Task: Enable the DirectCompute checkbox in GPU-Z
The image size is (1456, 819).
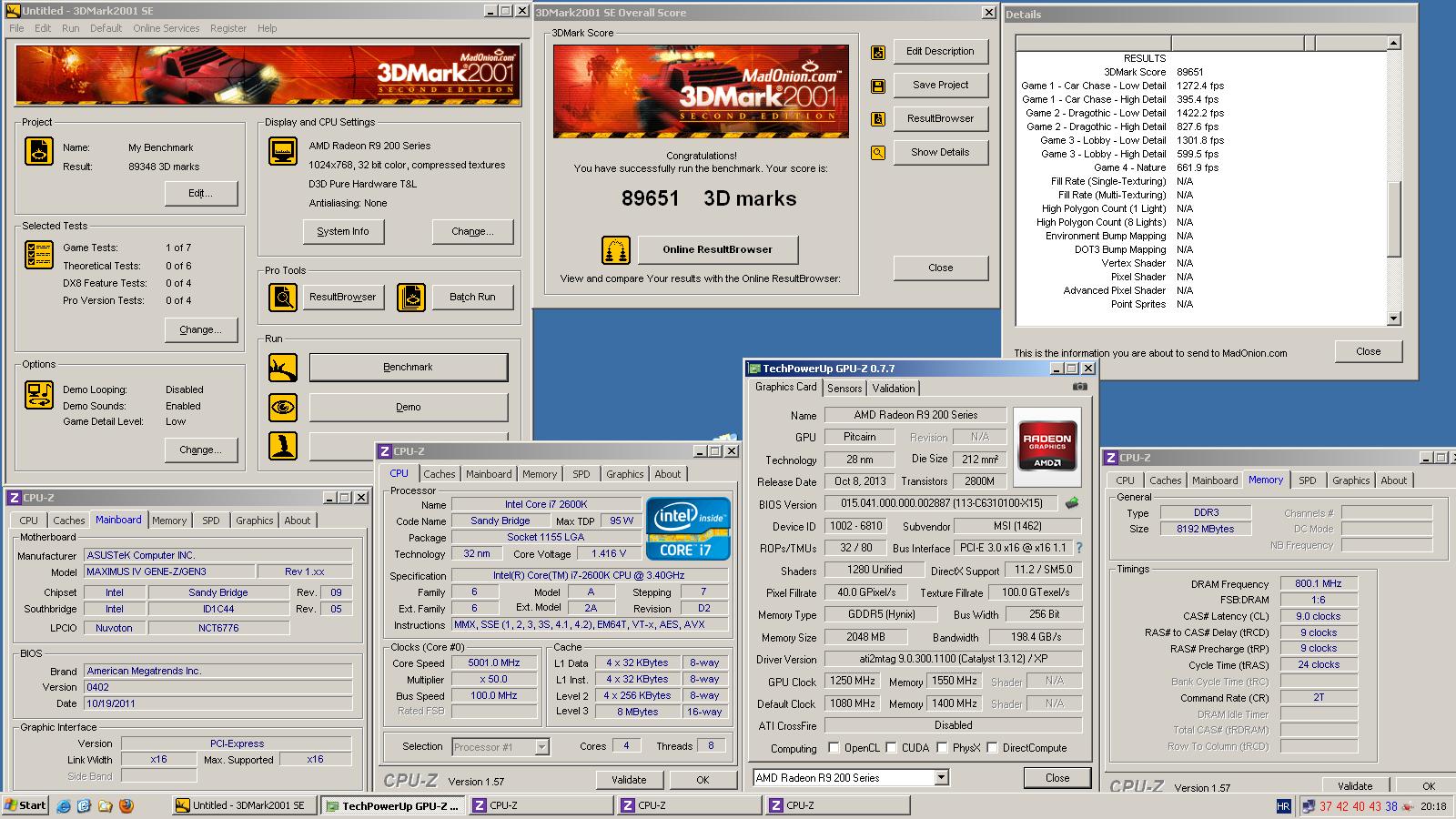Action: [992, 748]
